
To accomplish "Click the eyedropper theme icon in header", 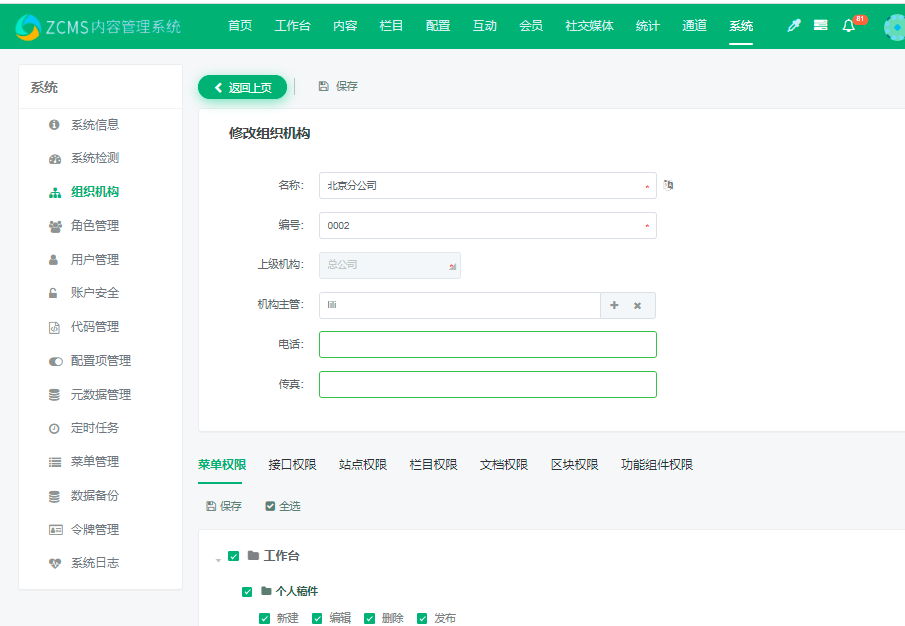I will coord(794,26).
